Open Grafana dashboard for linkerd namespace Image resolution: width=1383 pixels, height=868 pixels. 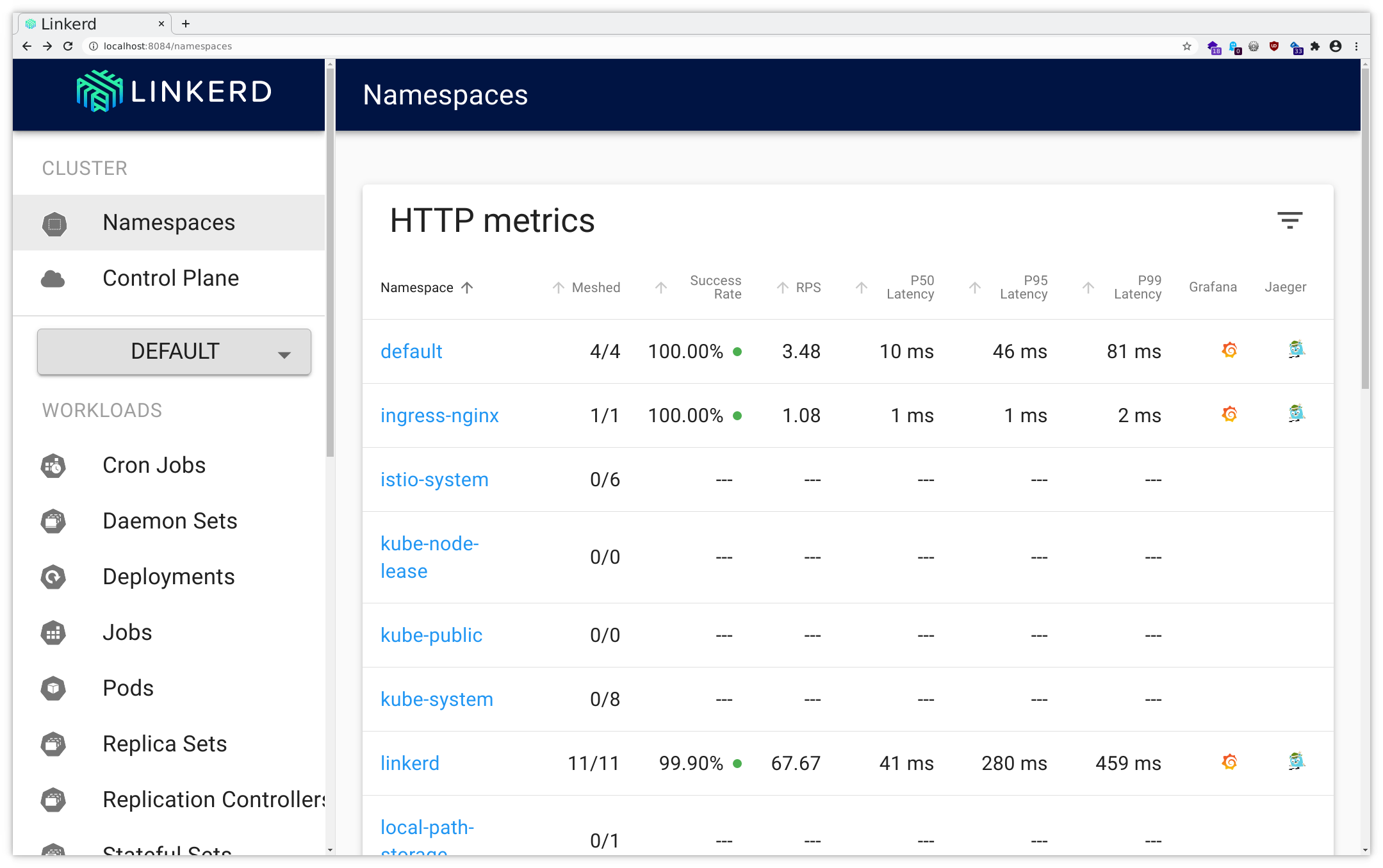1229,762
